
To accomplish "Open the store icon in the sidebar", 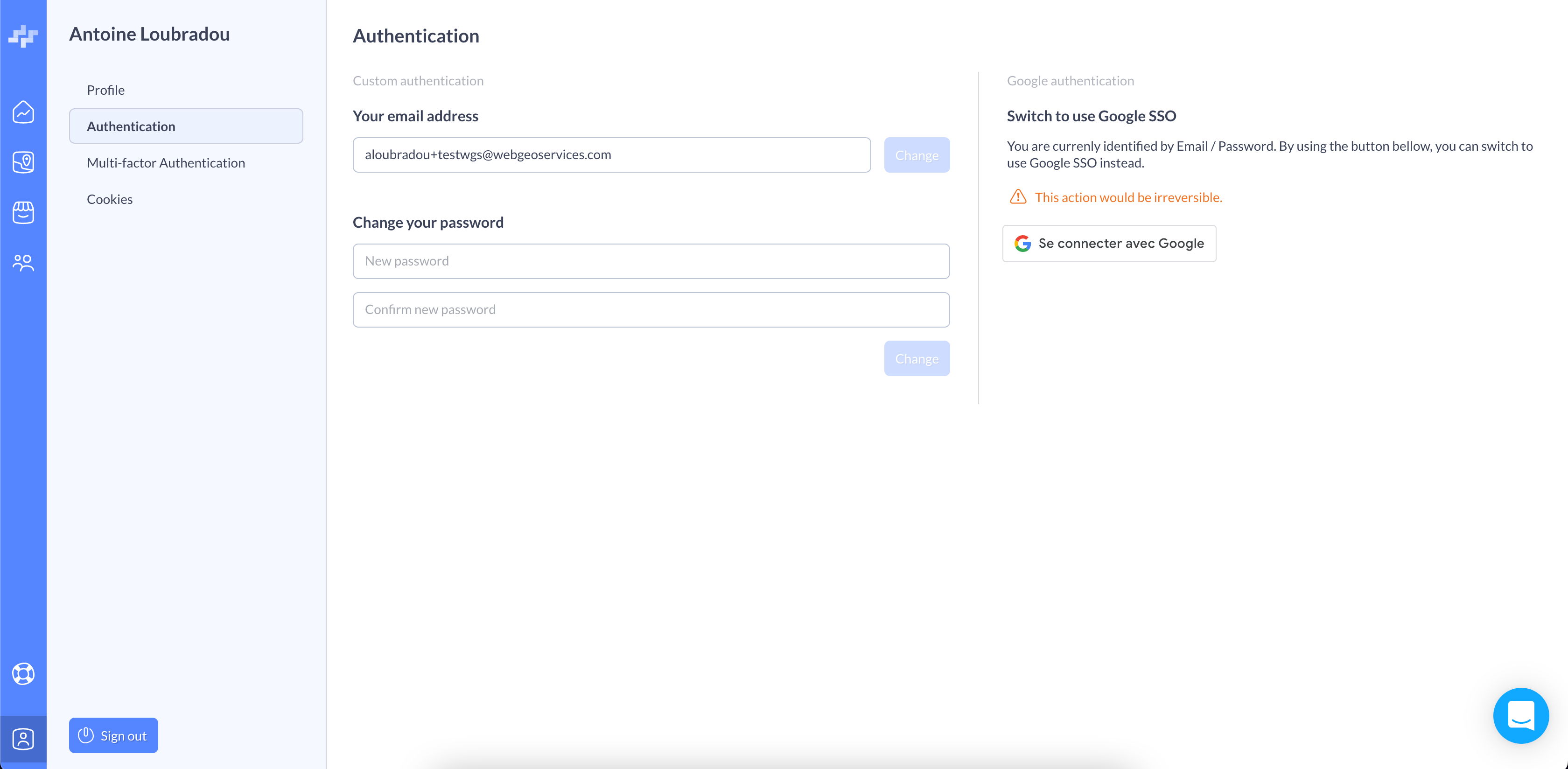I will tap(23, 212).
